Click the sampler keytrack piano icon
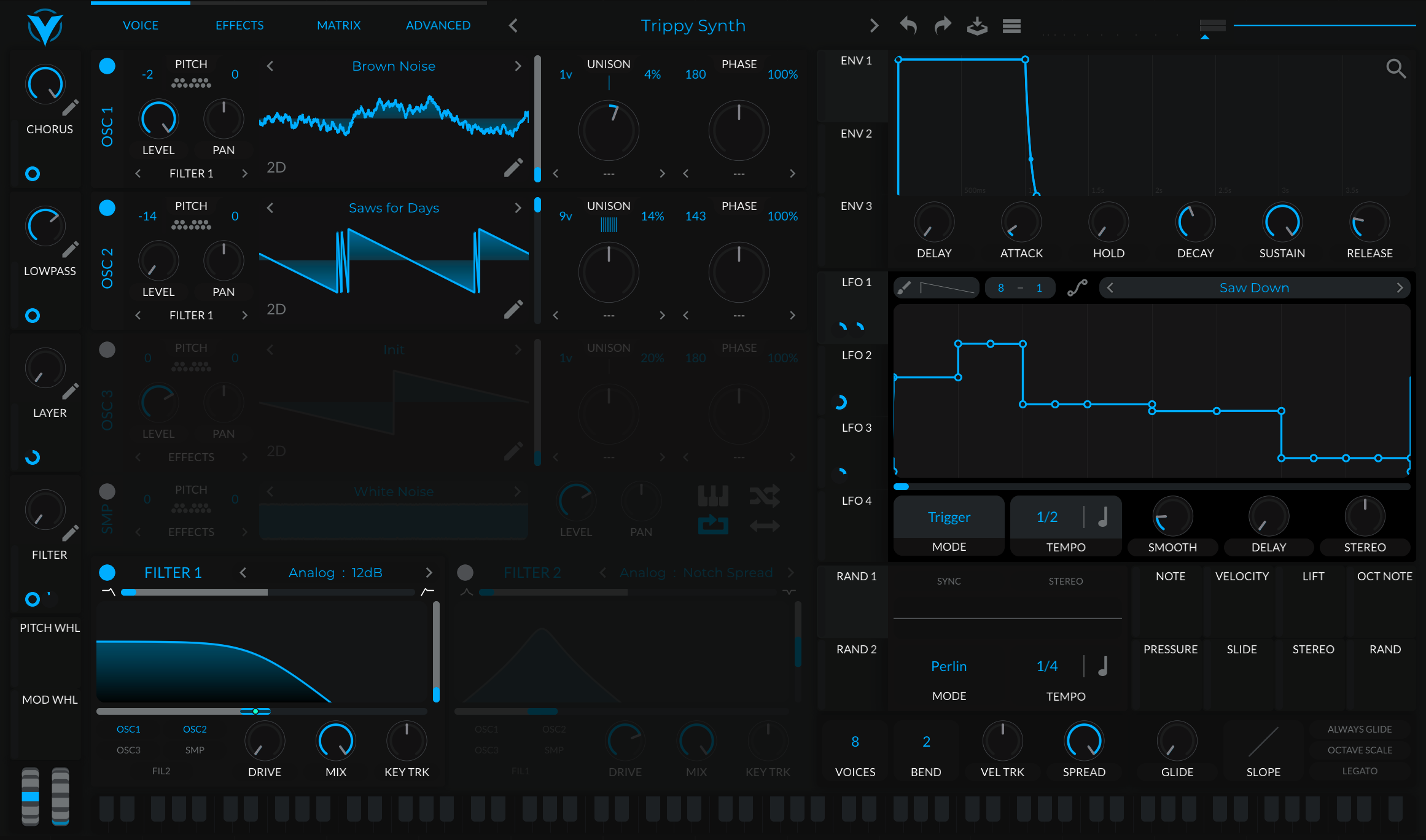 [x=713, y=496]
